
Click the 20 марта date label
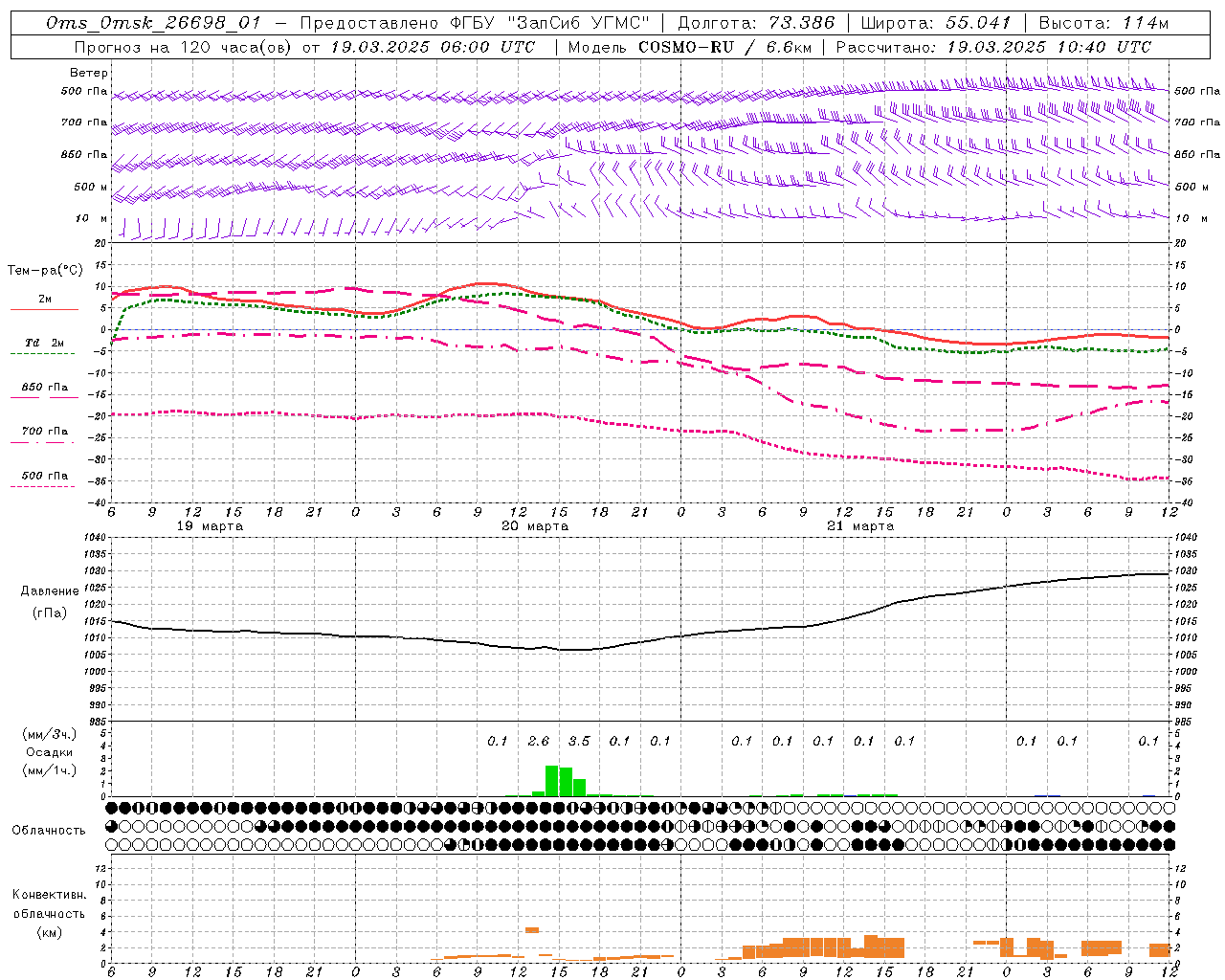[x=536, y=526]
